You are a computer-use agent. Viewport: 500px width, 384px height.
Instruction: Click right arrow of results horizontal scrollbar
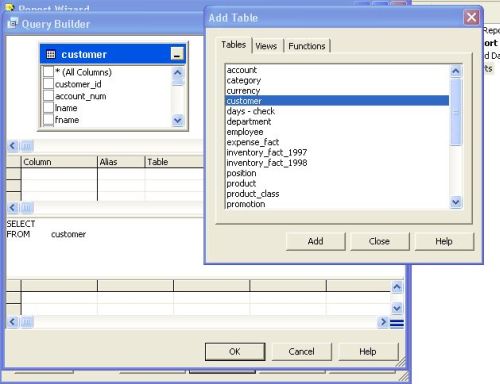pyautogui.click(x=383, y=322)
